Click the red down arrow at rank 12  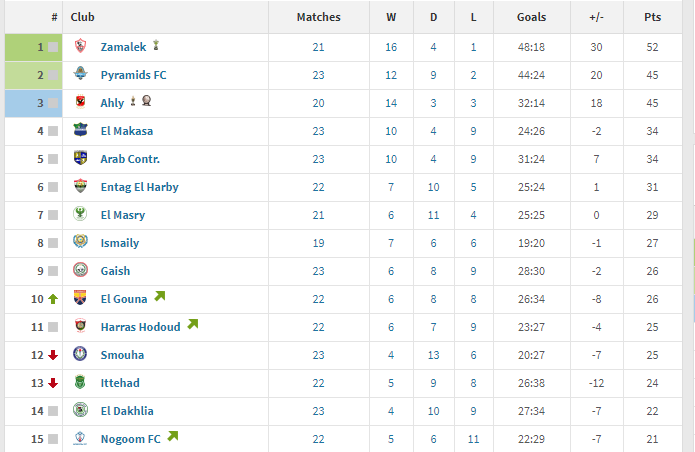click(x=53, y=355)
